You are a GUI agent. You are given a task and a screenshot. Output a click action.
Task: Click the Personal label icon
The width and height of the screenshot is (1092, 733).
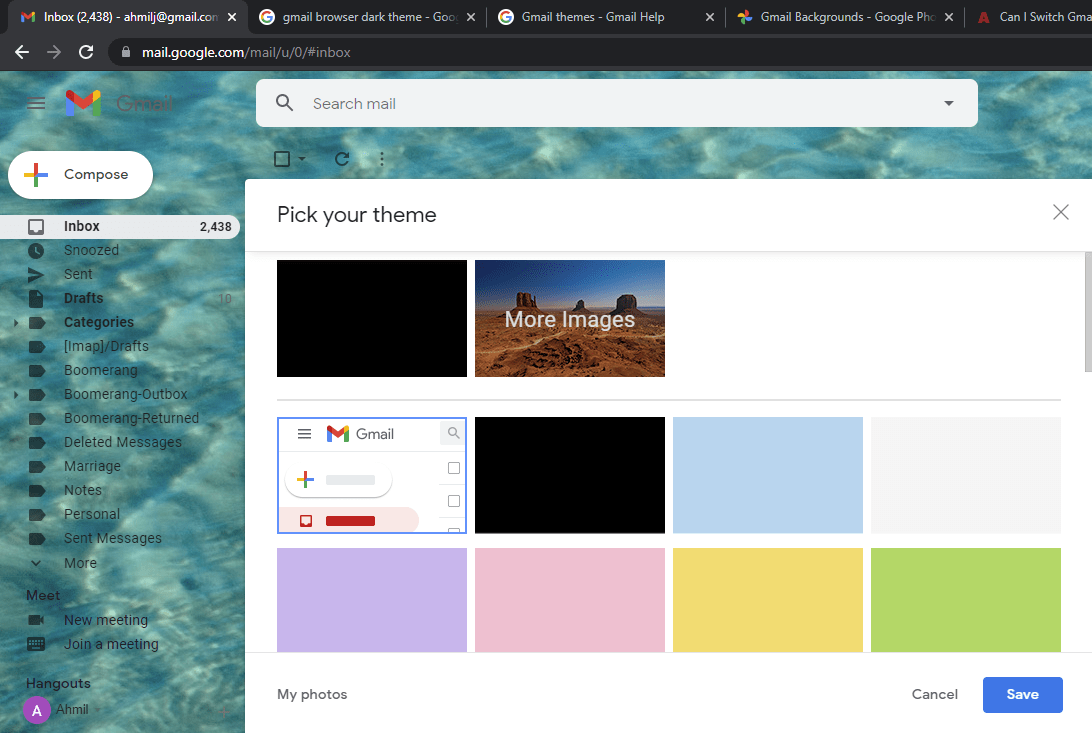click(37, 514)
